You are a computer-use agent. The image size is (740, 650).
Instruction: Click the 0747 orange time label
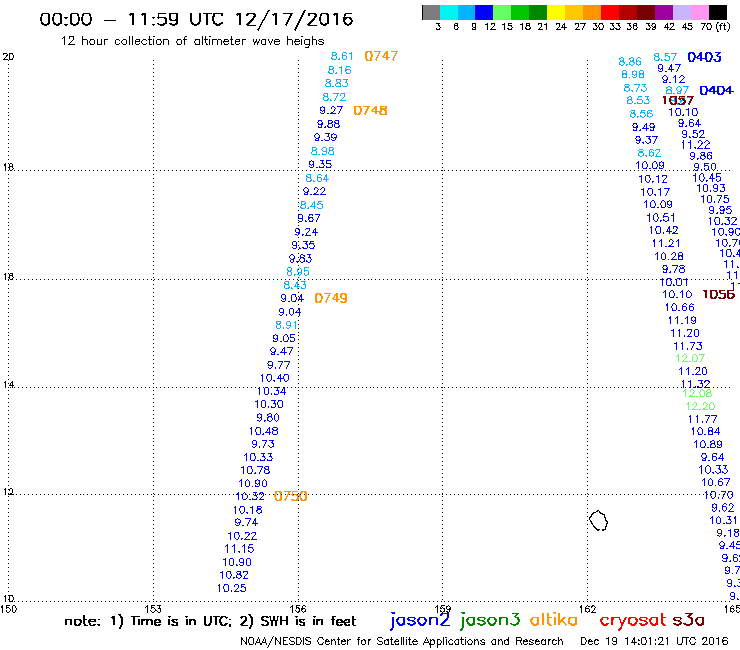tap(381, 56)
